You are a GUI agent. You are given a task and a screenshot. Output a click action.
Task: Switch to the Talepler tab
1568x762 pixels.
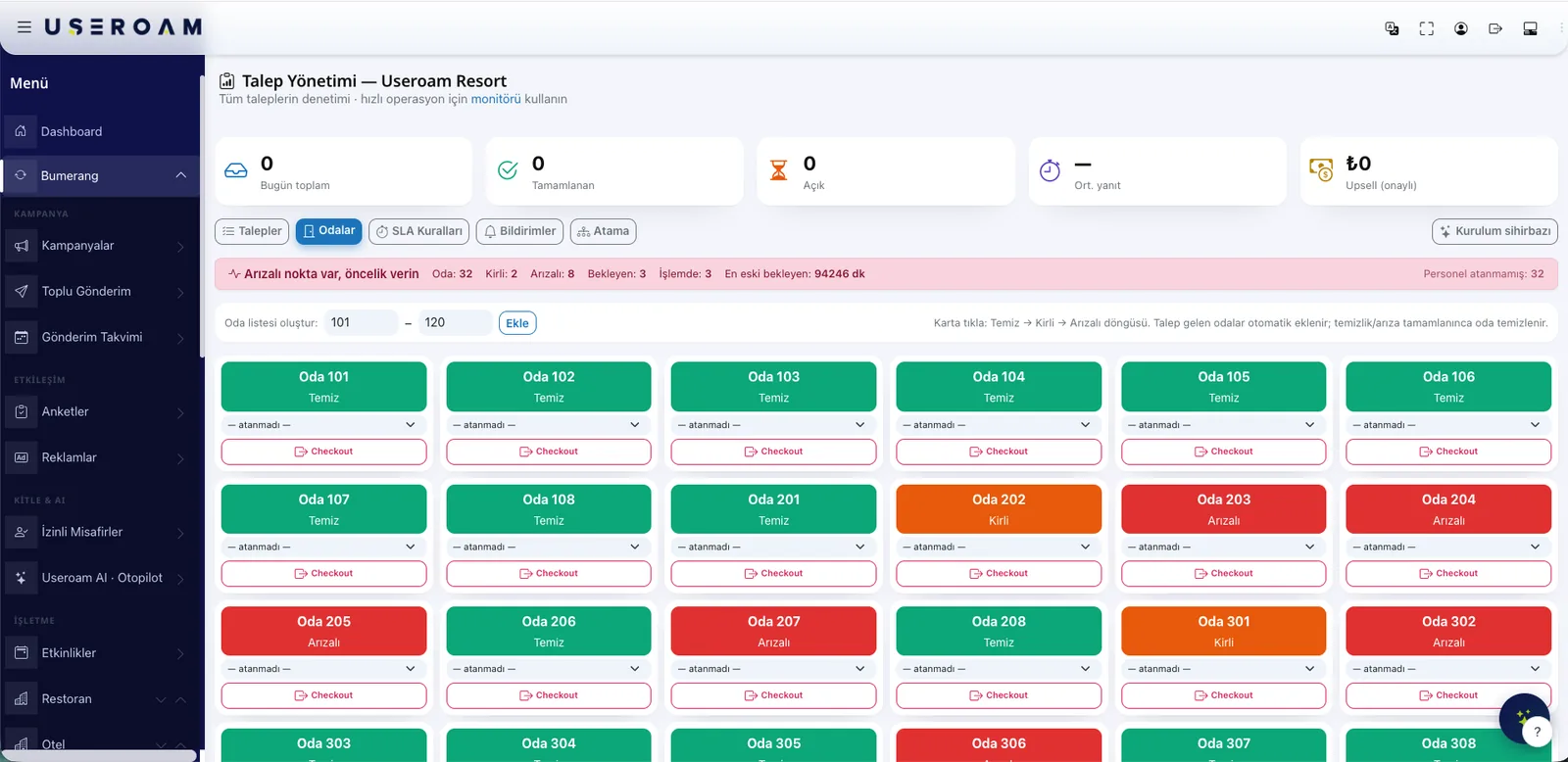(252, 231)
